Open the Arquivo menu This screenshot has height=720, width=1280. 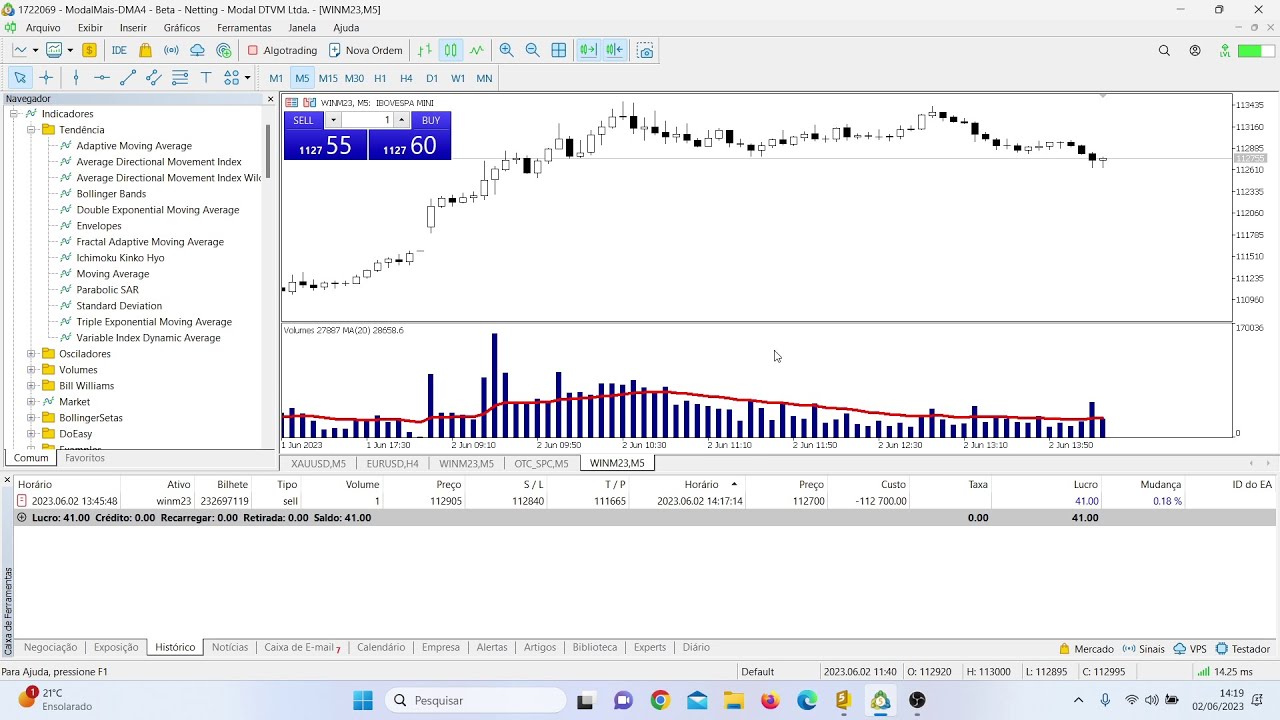(43, 28)
